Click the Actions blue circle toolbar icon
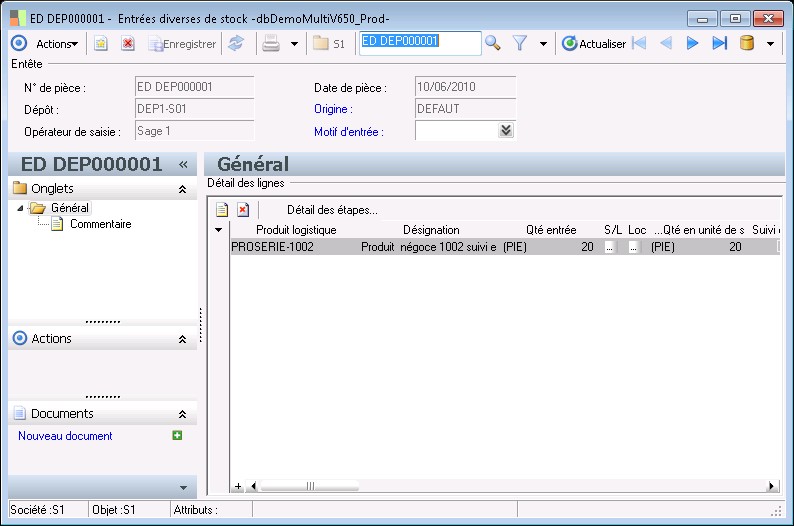The height and width of the screenshot is (526, 794). click(19, 44)
